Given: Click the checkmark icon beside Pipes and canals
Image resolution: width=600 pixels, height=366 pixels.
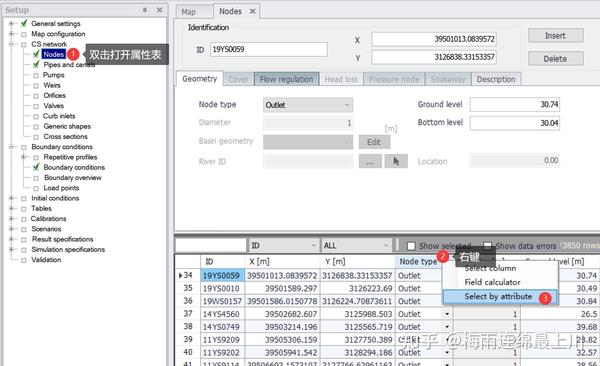Looking at the screenshot, I should click(x=36, y=64).
